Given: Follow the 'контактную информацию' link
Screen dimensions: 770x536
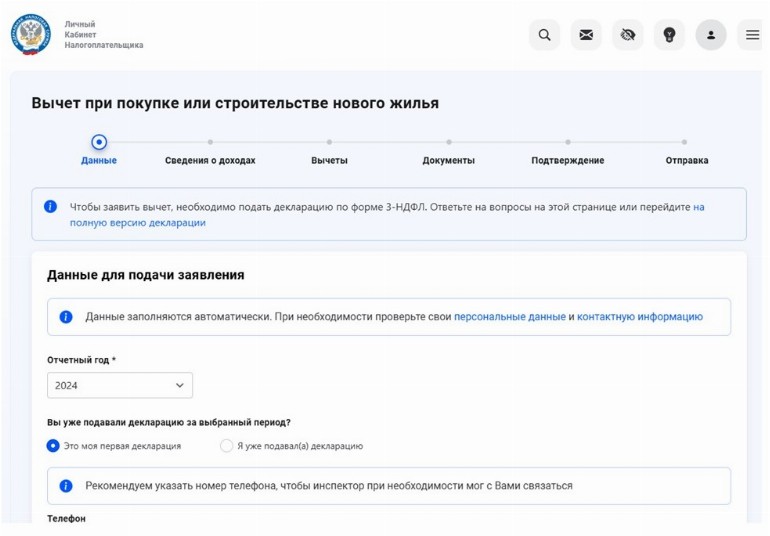Looking at the screenshot, I should click(639, 317).
